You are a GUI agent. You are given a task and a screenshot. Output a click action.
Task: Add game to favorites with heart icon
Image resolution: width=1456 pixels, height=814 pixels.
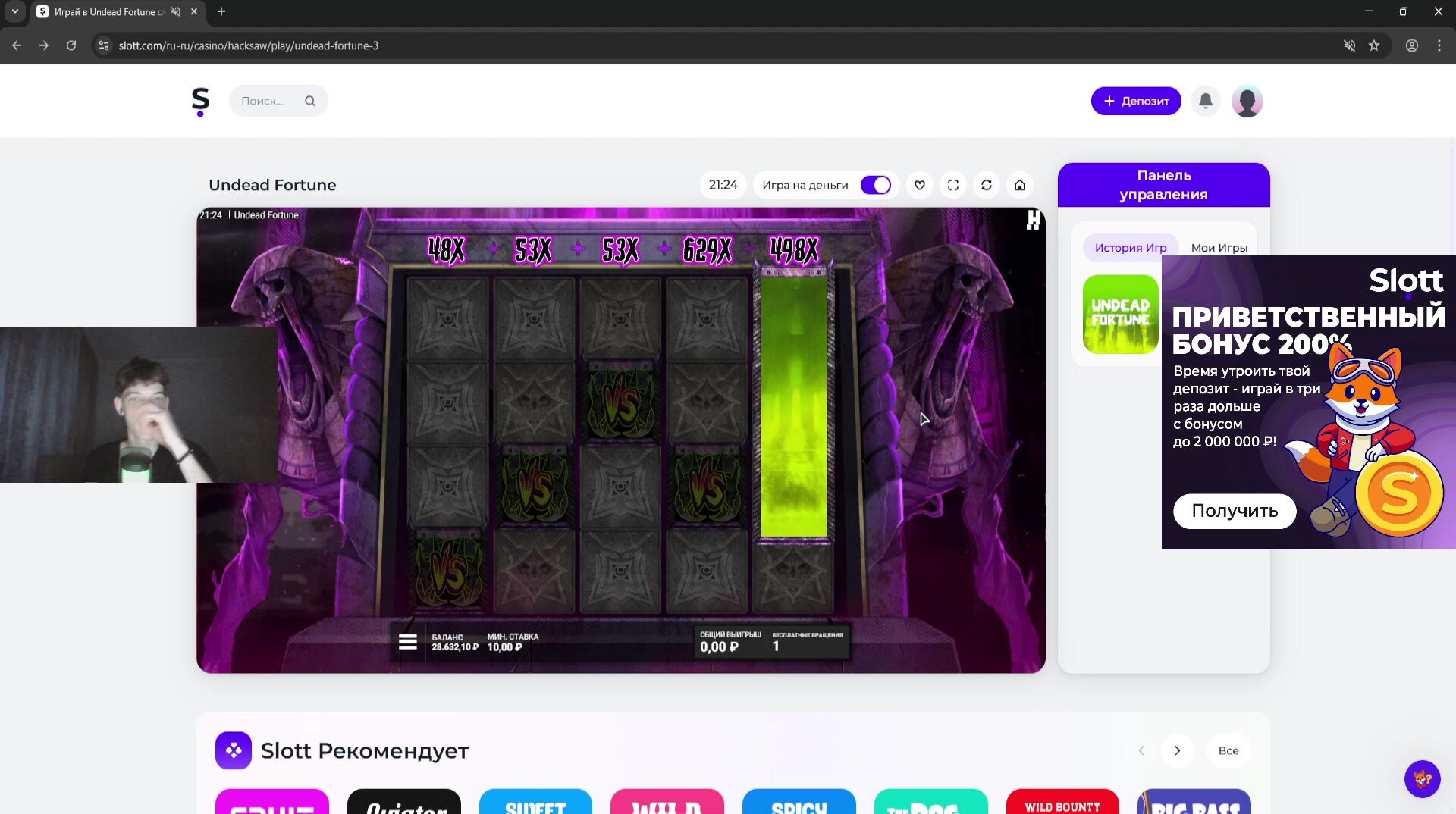pos(920,185)
